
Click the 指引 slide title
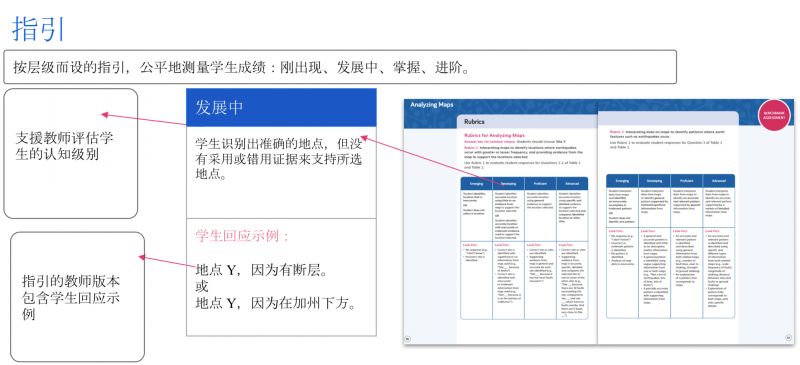[x=39, y=28]
